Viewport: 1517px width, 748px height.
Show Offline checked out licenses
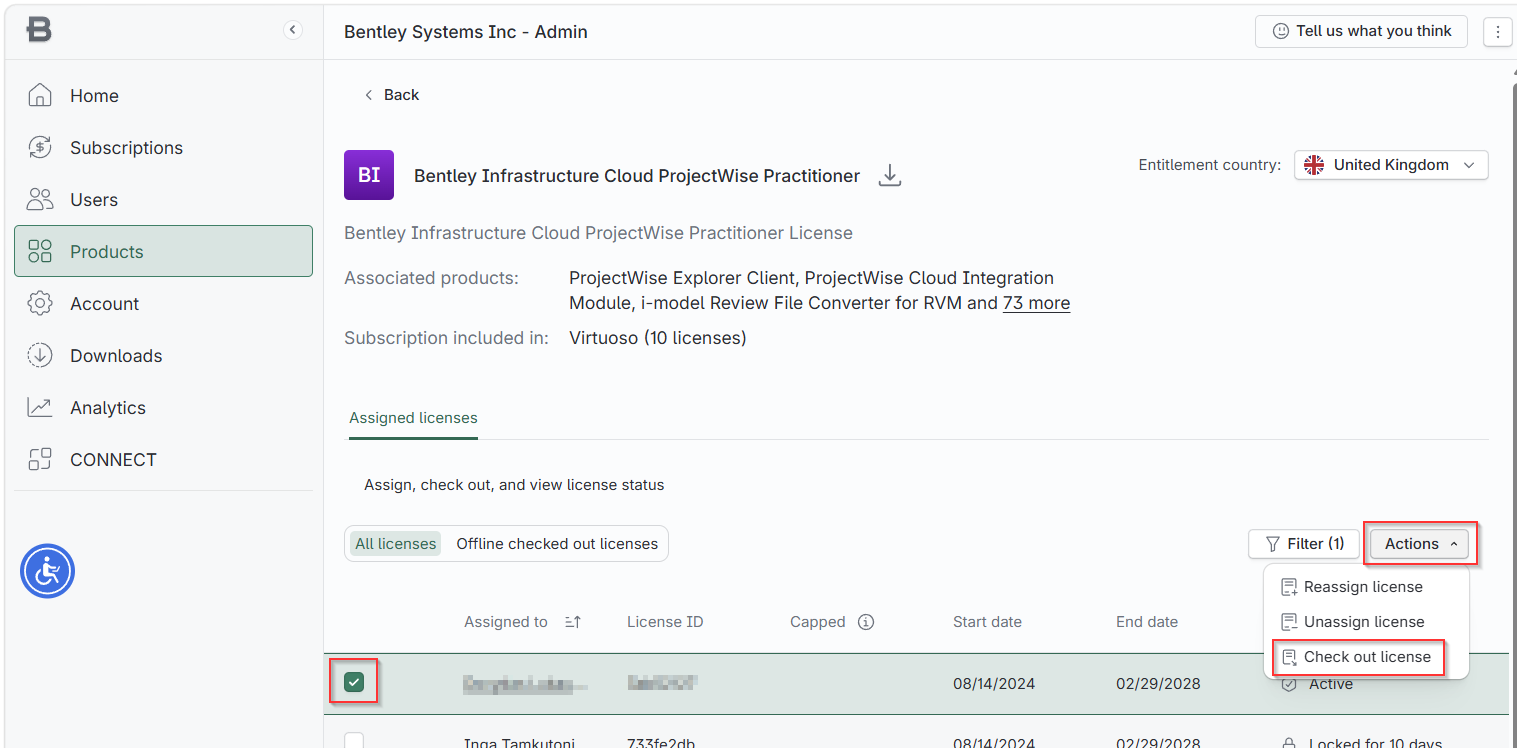pyautogui.click(x=557, y=544)
